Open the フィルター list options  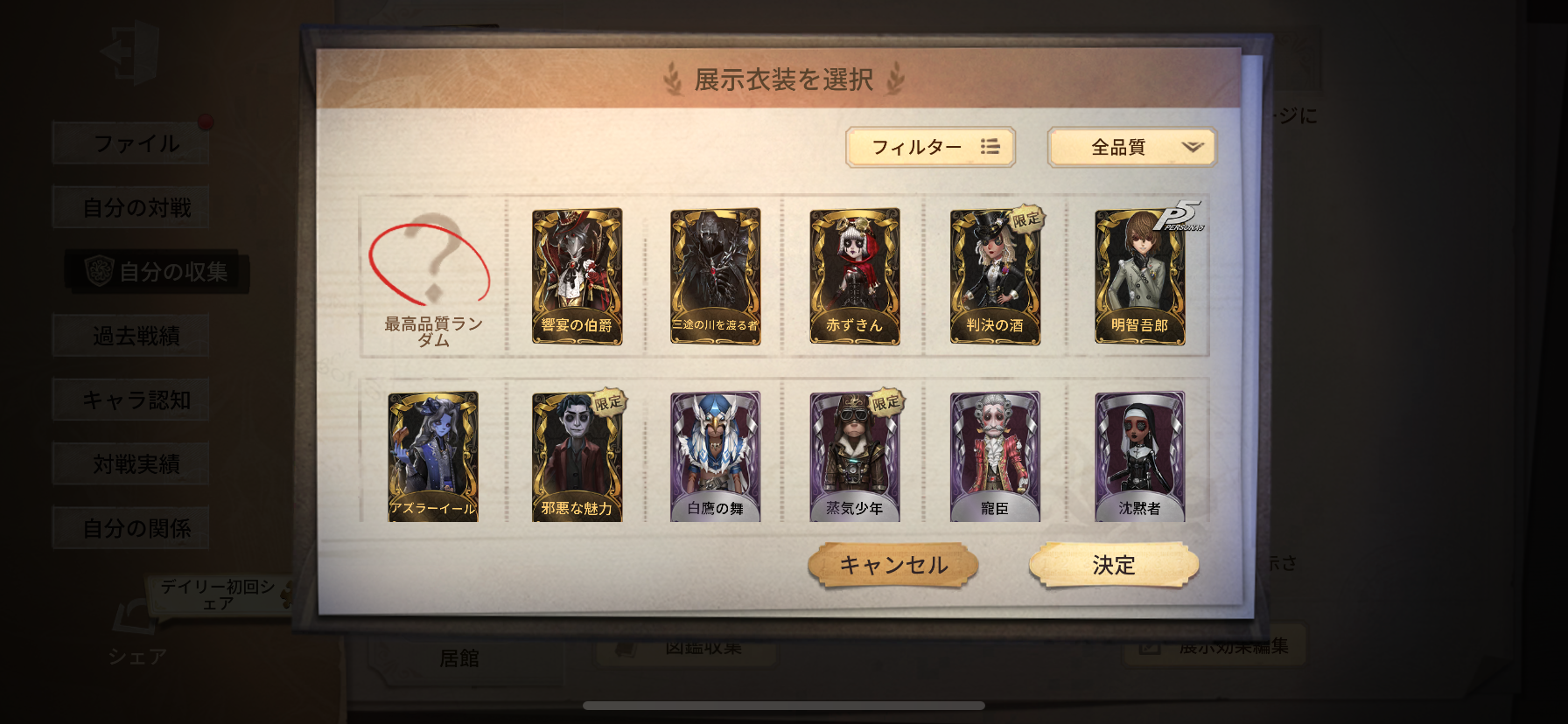pos(930,147)
